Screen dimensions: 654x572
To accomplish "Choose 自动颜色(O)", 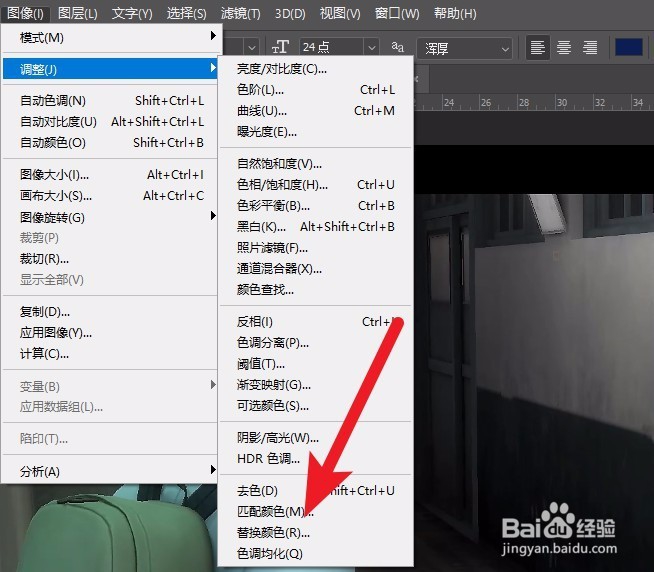I will point(111,143).
